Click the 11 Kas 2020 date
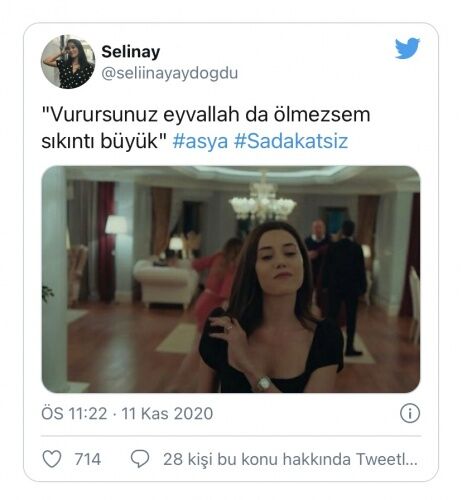 (x=167, y=414)
